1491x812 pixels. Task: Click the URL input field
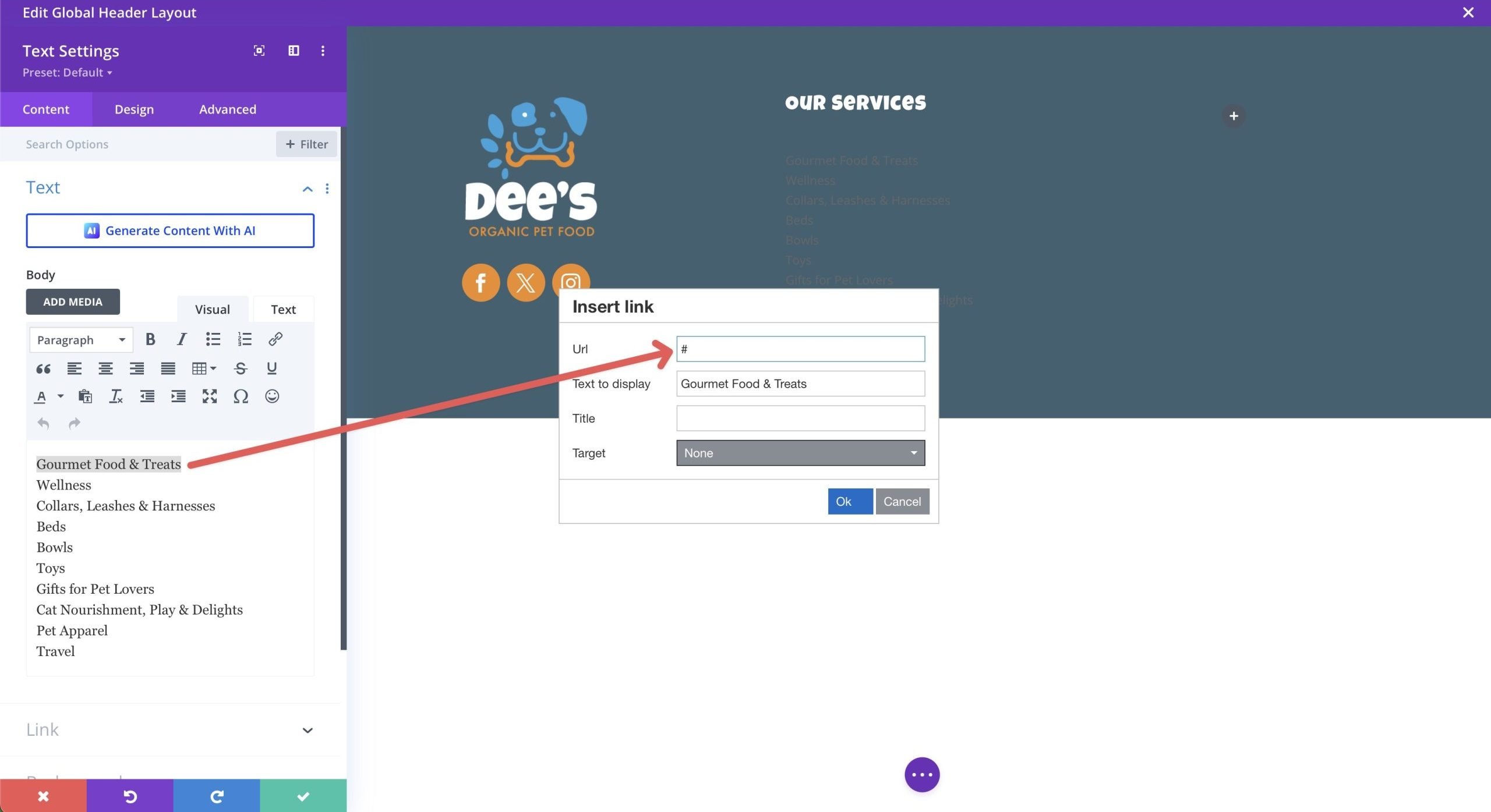click(799, 348)
